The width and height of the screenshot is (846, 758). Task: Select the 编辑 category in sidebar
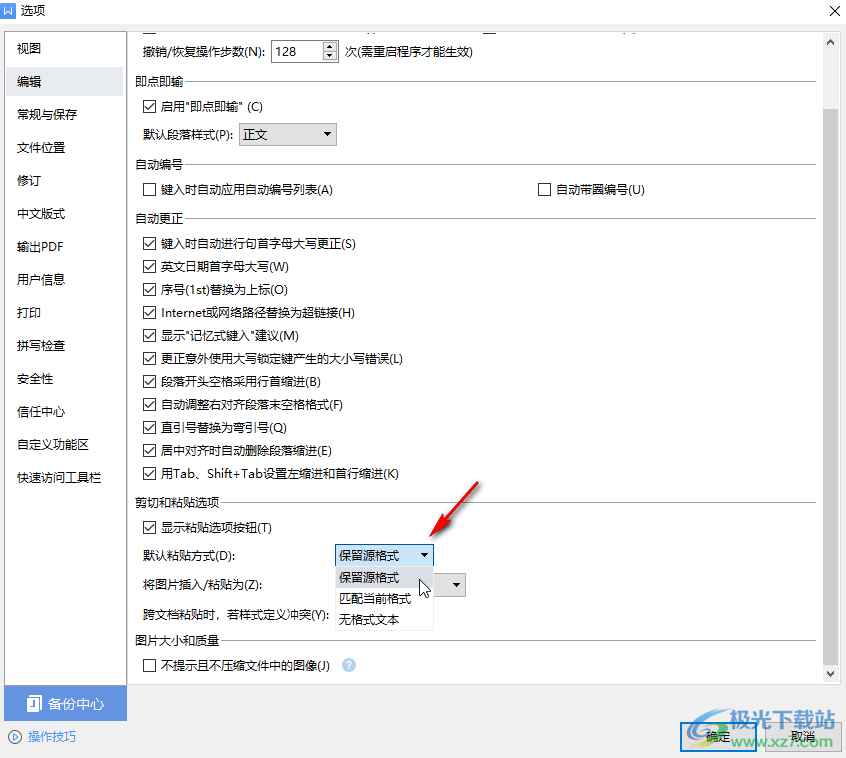[65, 81]
